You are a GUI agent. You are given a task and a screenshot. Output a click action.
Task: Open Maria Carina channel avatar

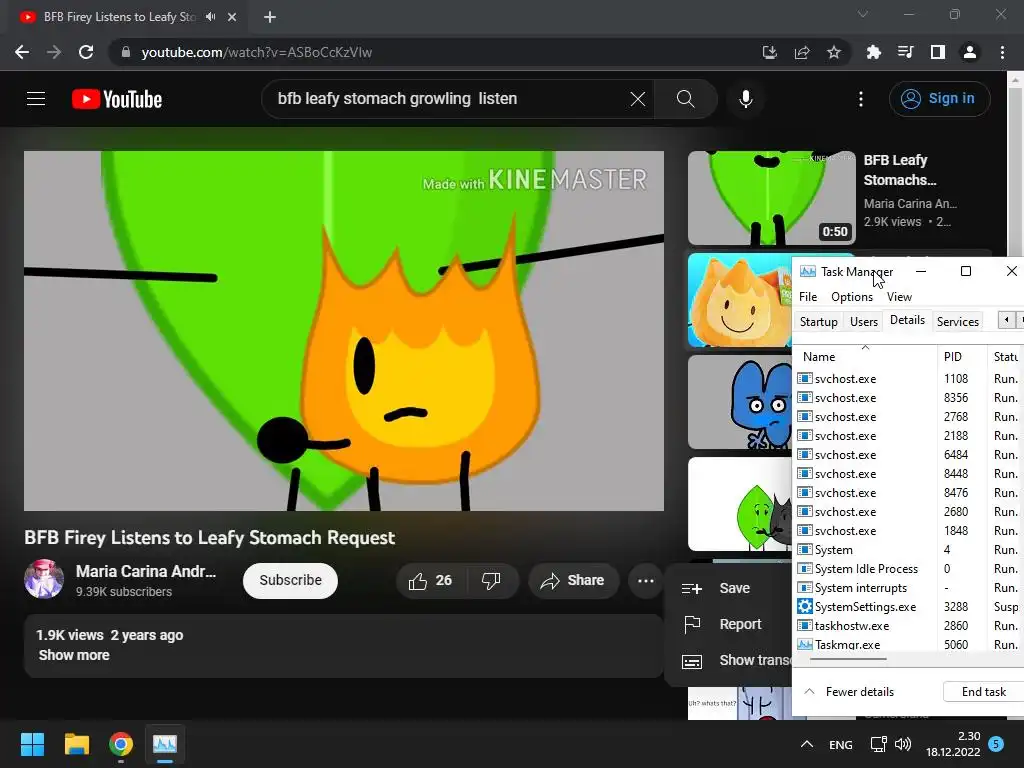point(44,579)
